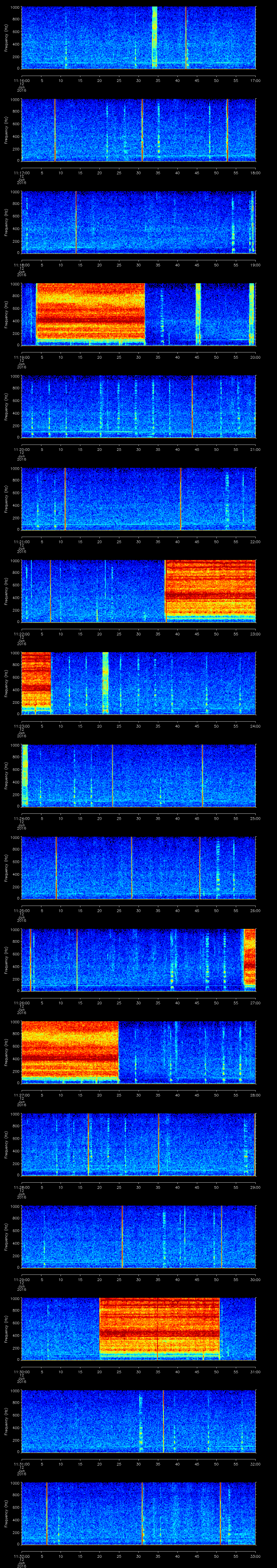Open the spectrogram panel starting at 11:17:00

(138, 130)
